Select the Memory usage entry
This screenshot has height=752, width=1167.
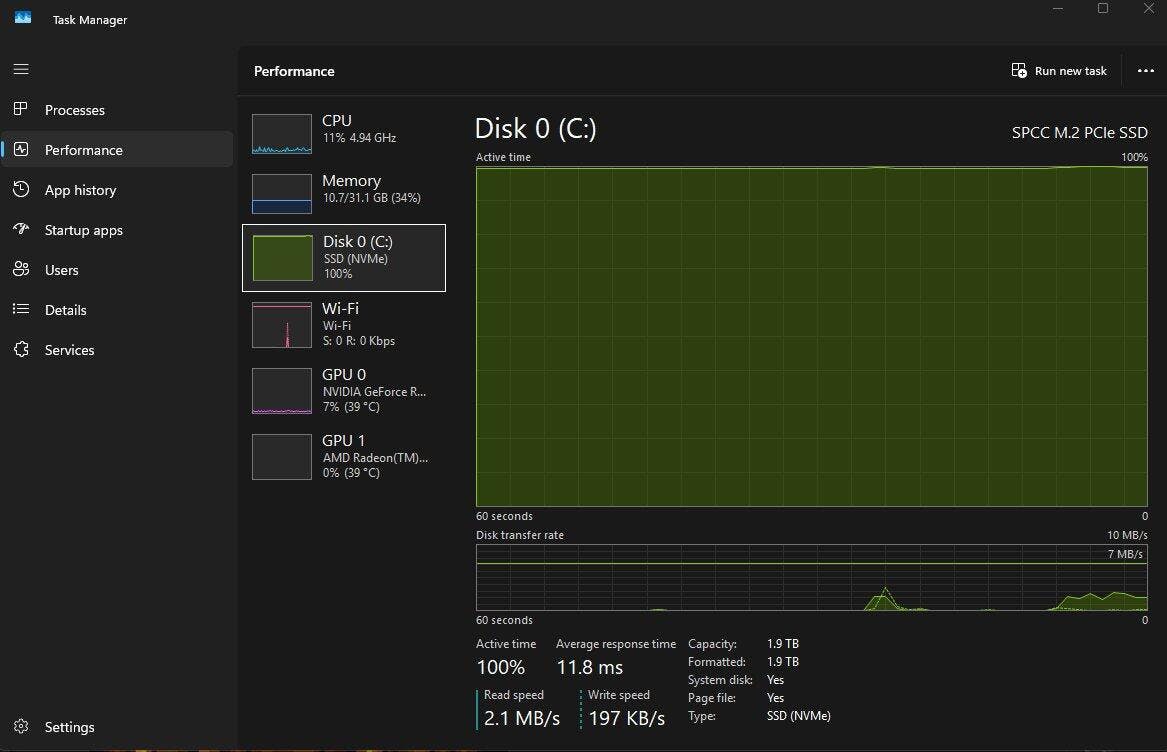tap(343, 193)
